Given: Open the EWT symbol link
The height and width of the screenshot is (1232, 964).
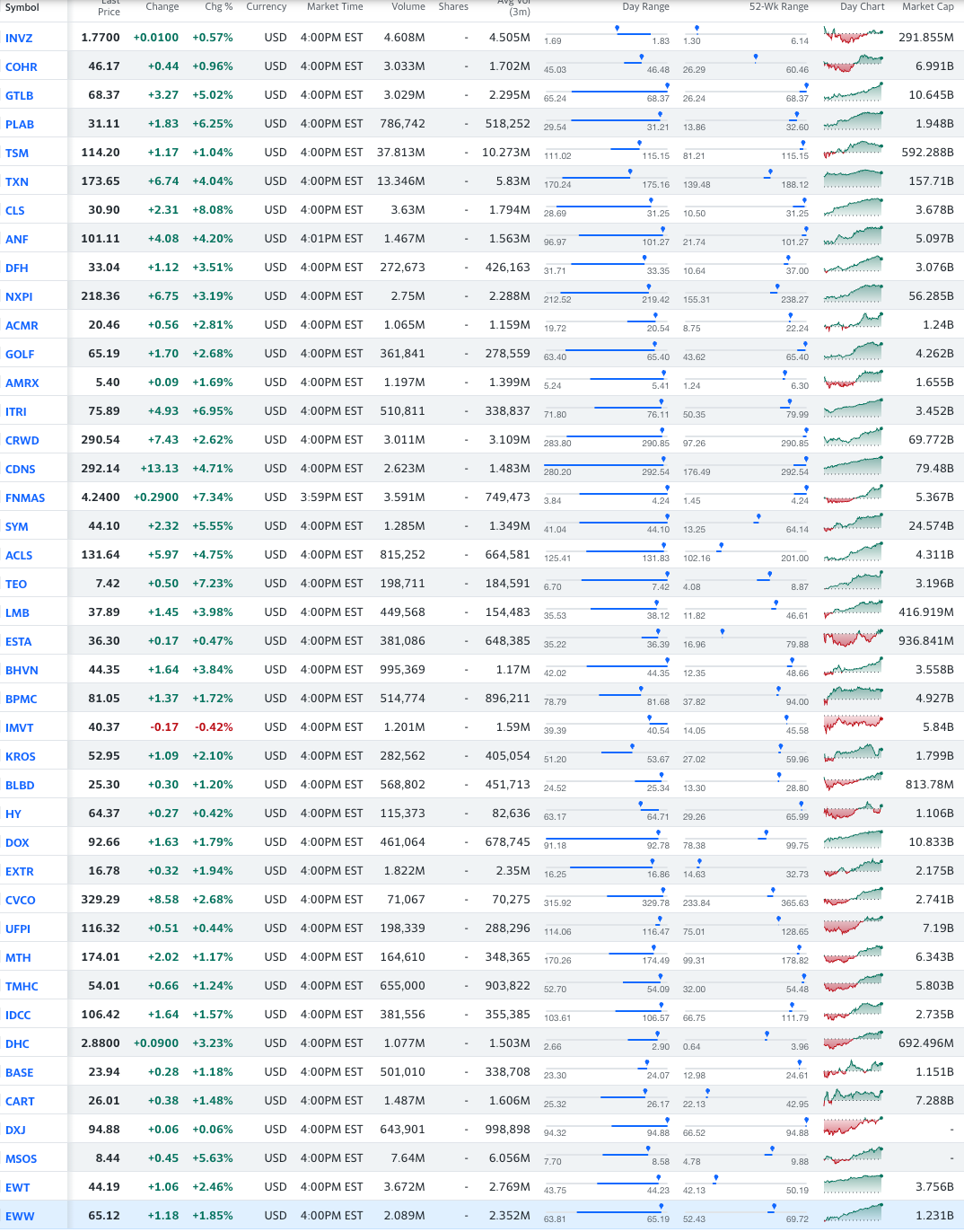Looking at the screenshot, I should coord(18,1188).
